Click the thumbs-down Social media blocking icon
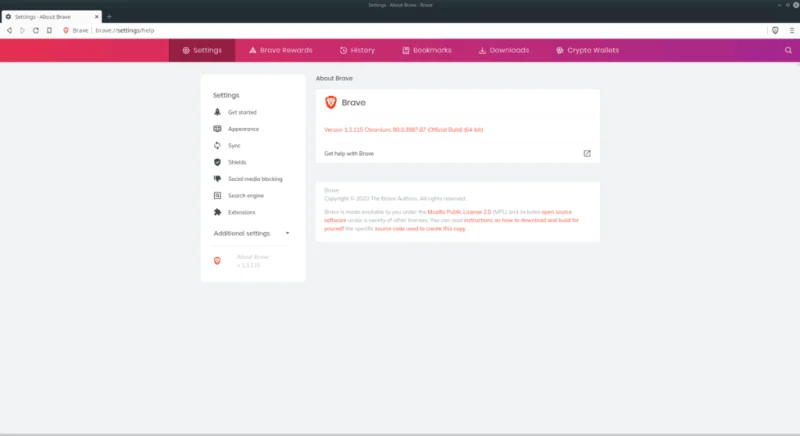800x436 pixels. coord(217,179)
